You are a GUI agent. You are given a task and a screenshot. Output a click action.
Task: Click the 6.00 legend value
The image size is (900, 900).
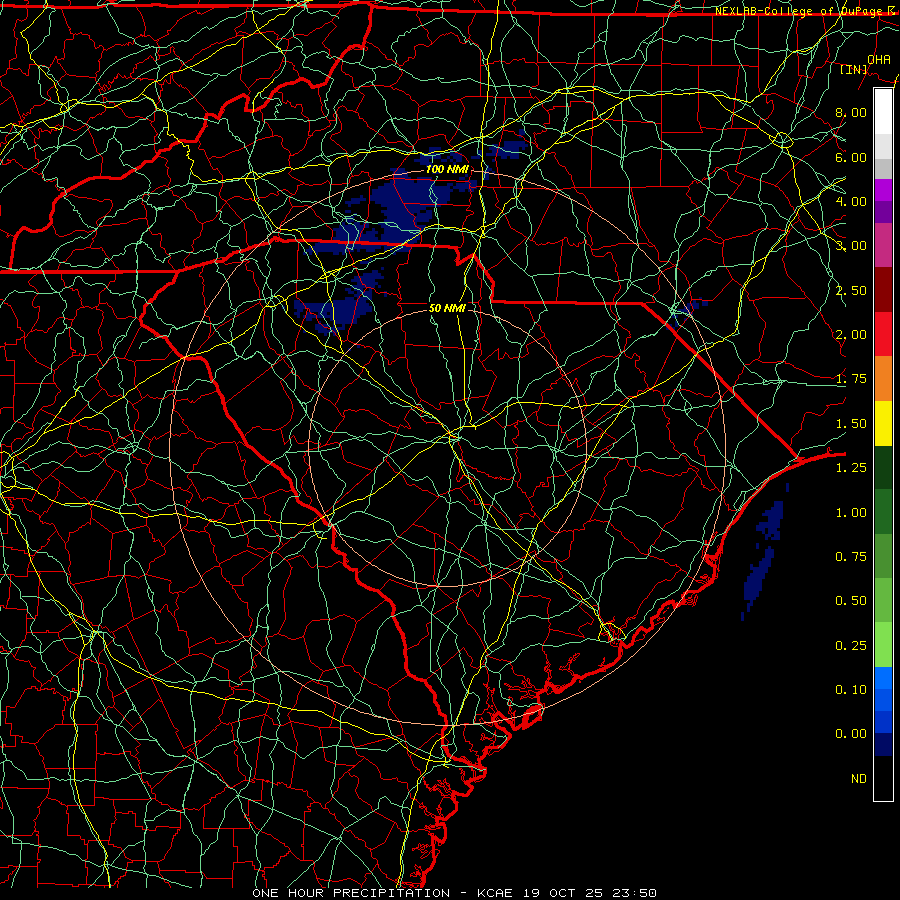851,157
